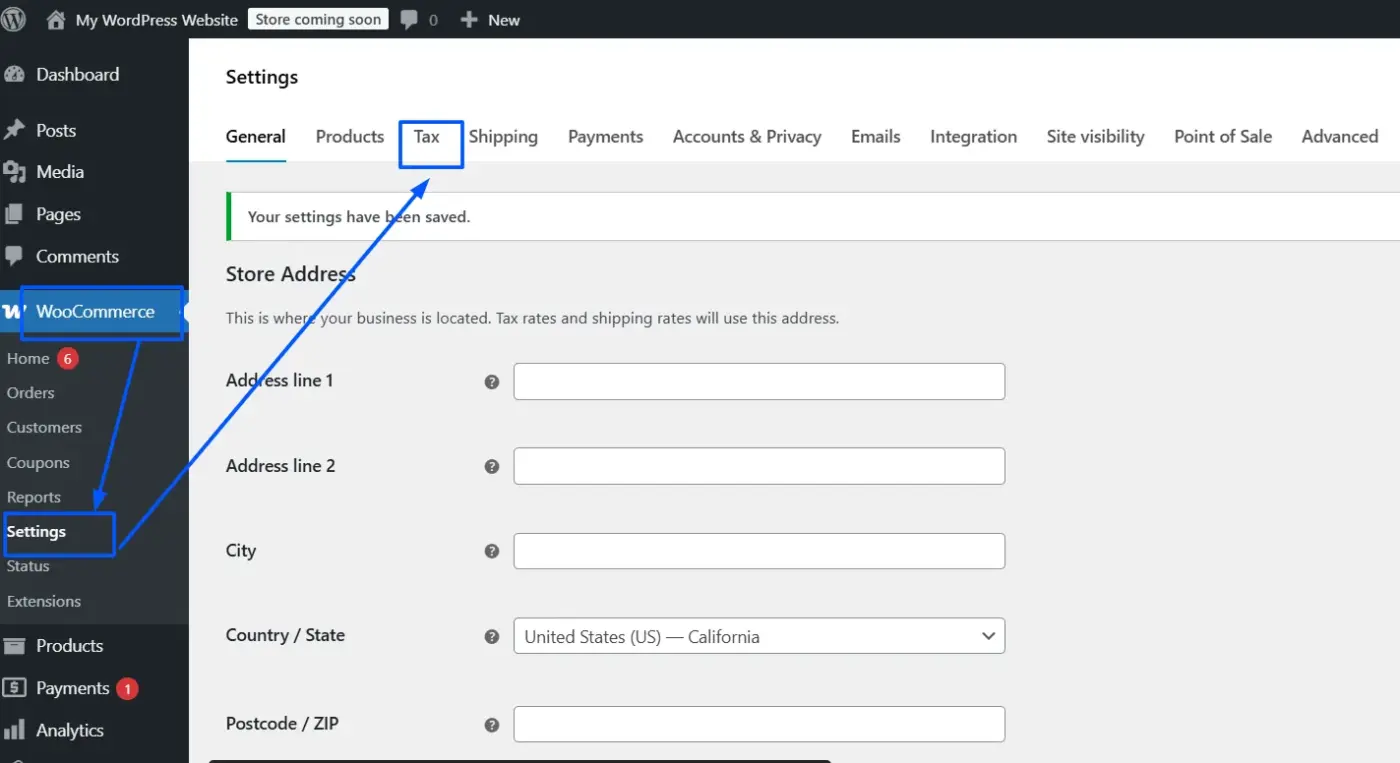The image size is (1400, 763).
Task: Open the Emails settings tab
Action: [876, 137]
